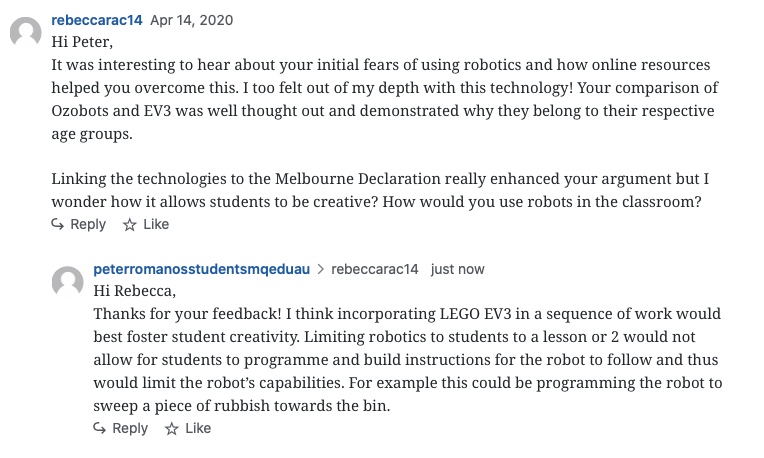The height and width of the screenshot is (458, 764).
Task: Open rebeccarac14's profile avatar
Action: [25, 33]
